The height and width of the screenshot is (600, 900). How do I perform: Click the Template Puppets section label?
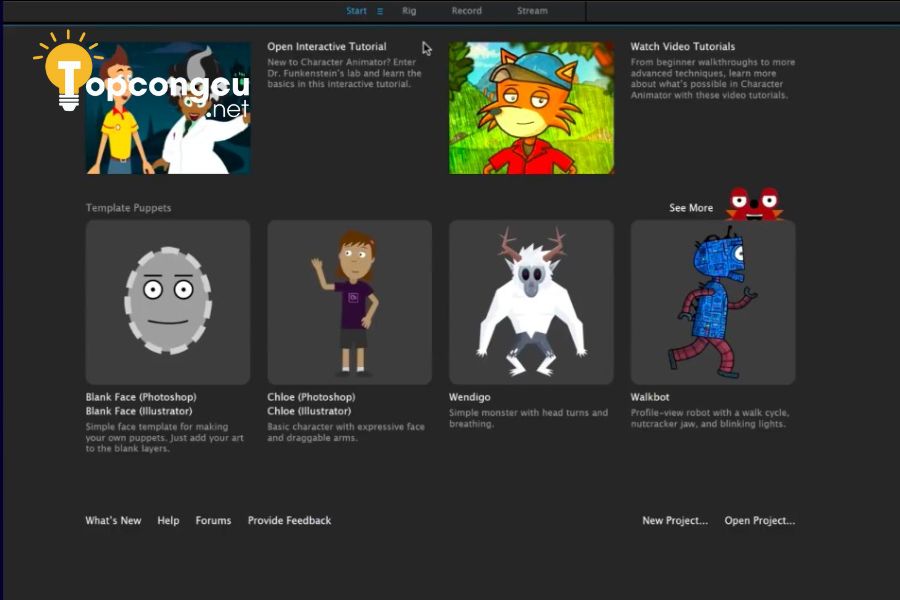[x=129, y=208]
